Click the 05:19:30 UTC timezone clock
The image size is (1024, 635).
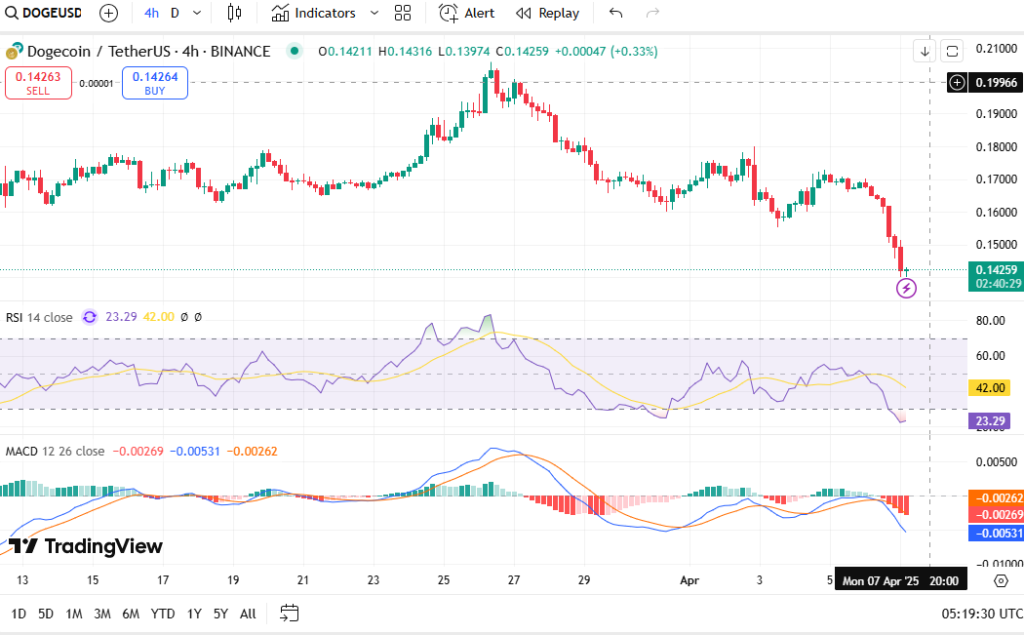[982, 613]
